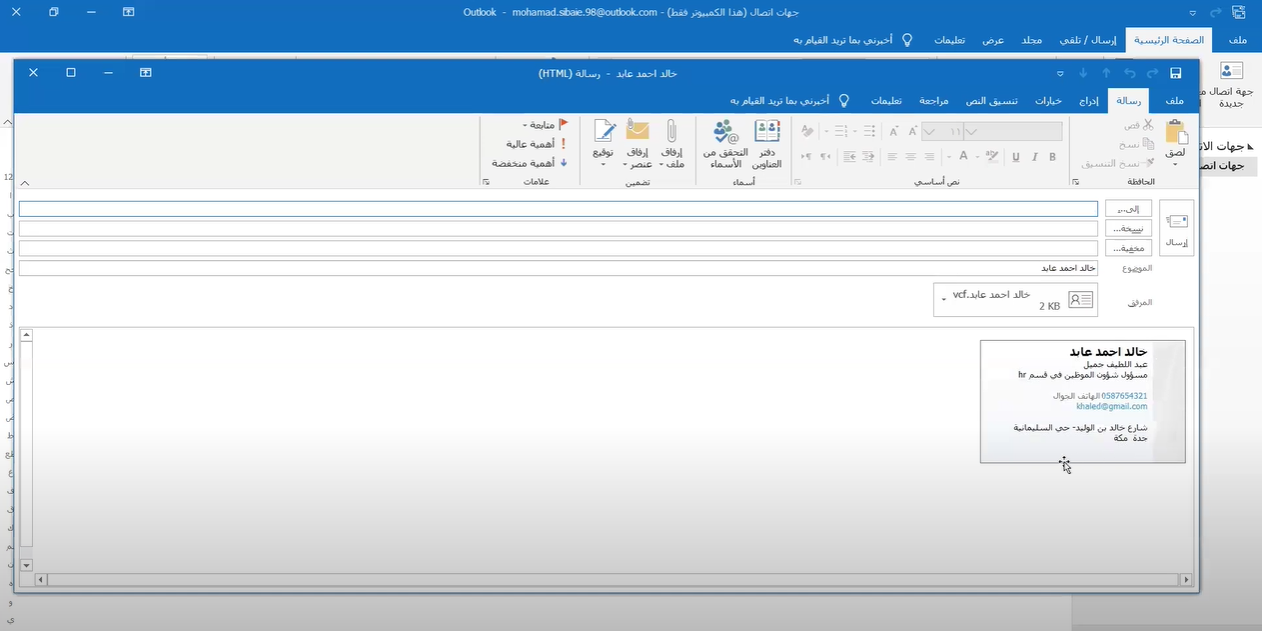Image resolution: width=1262 pixels, height=631 pixels.
Task: Click the To (إلى...) button
Action: [1128, 209]
